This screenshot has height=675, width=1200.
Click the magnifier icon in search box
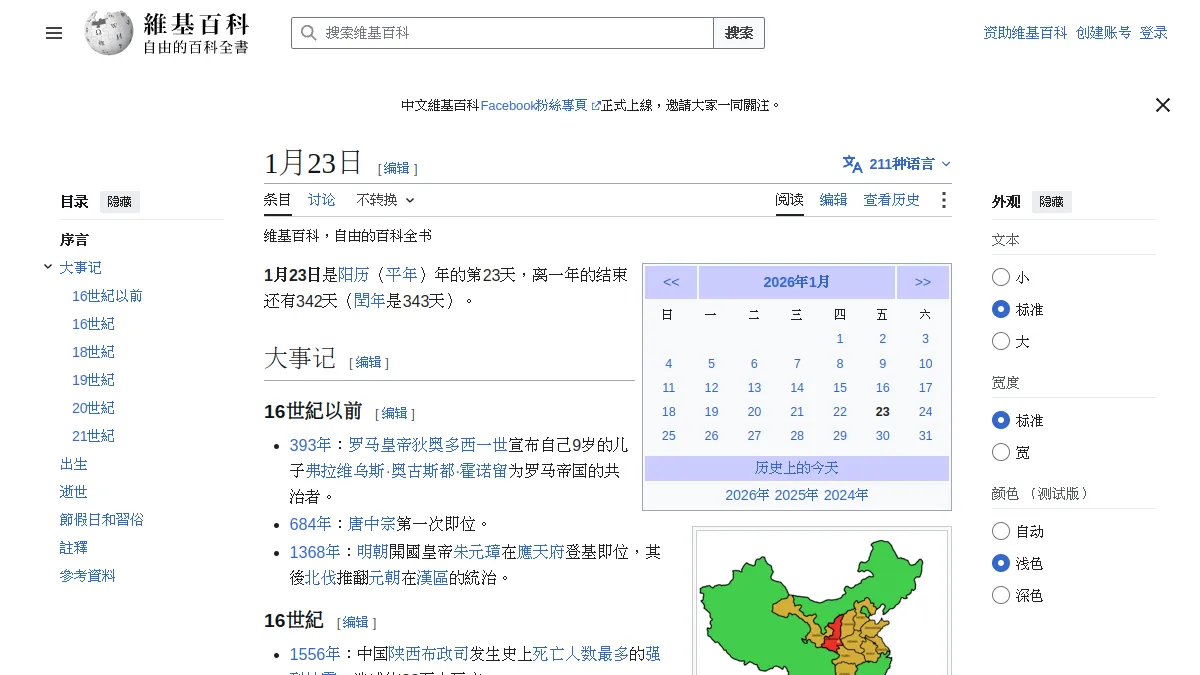(x=309, y=33)
